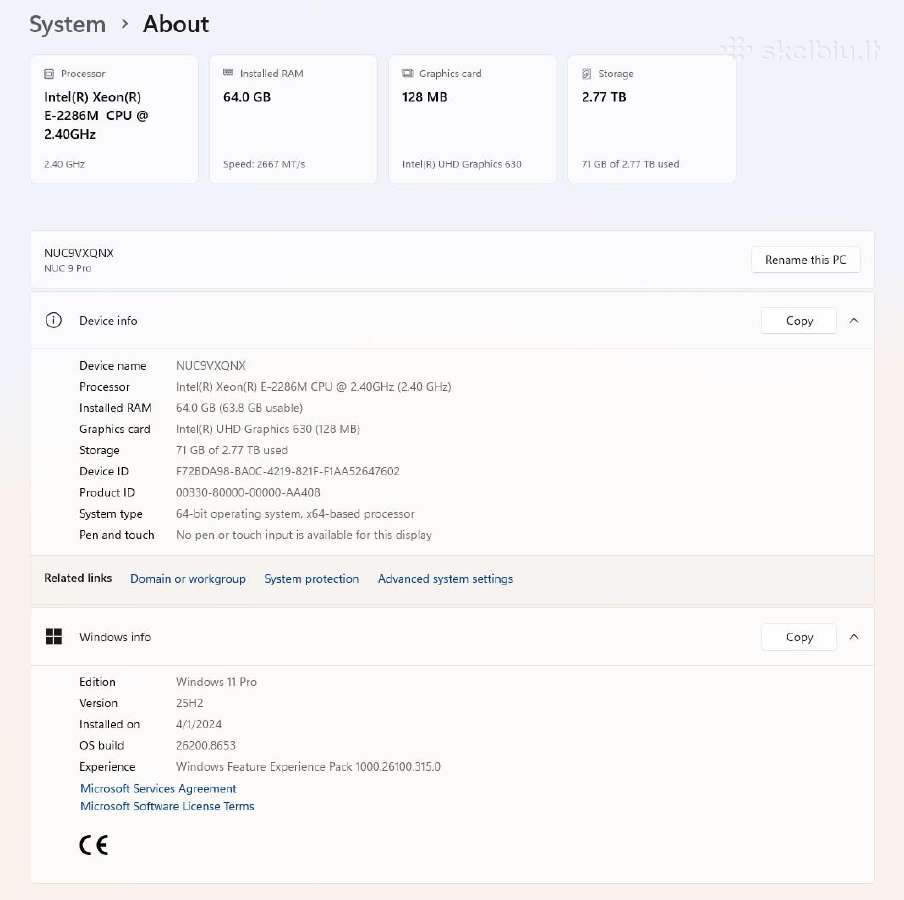Select OS build 26200.8653
Screen dimensions: 904x900
point(206,745)
